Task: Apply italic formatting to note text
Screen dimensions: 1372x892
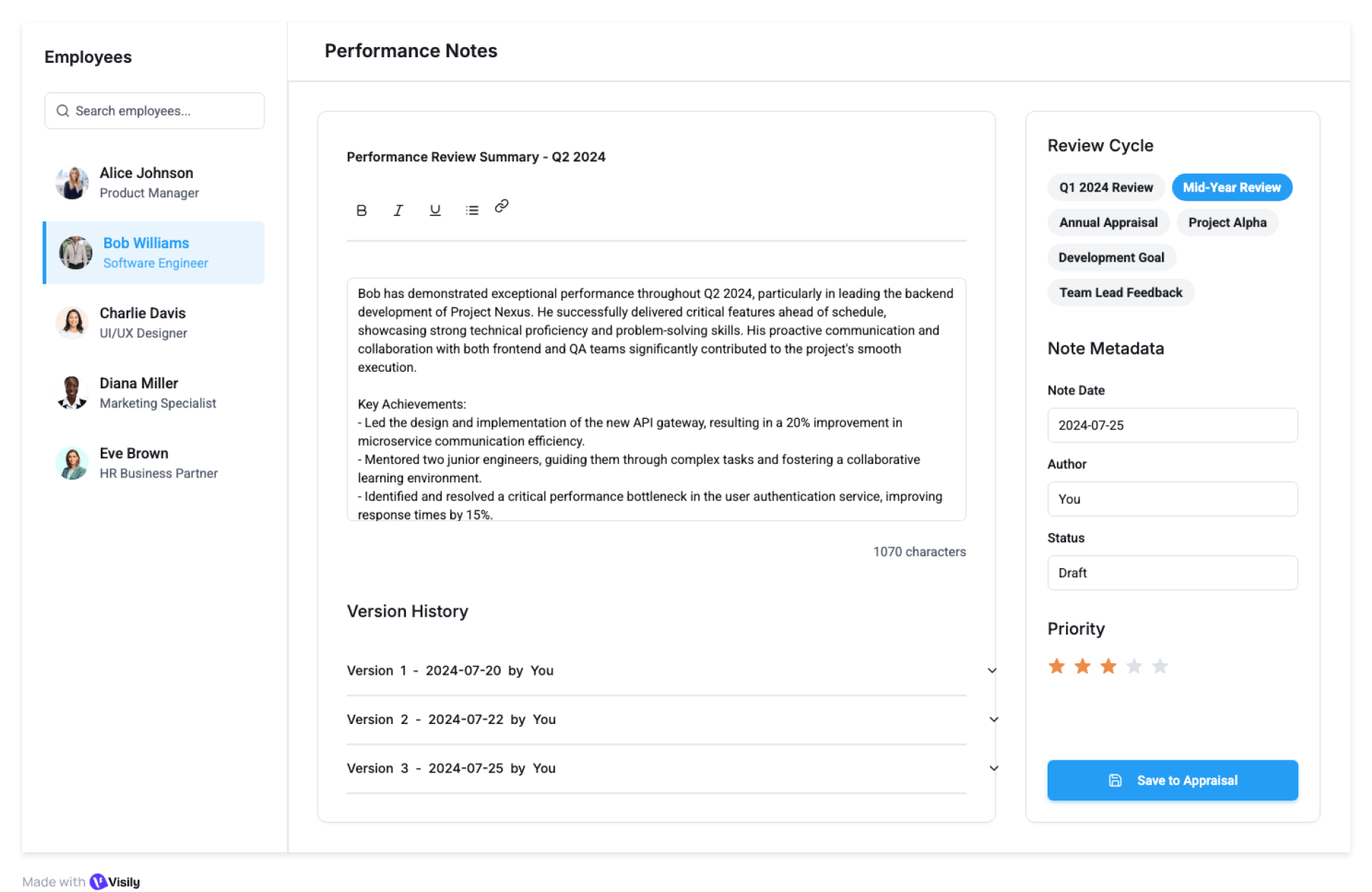Action: click(x=398, y=210)
